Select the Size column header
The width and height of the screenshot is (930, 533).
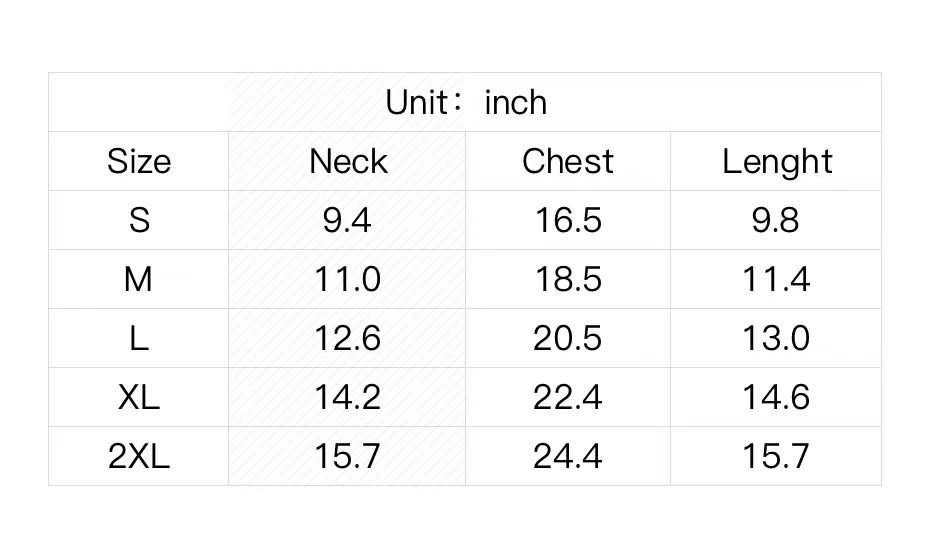(139, 161)
